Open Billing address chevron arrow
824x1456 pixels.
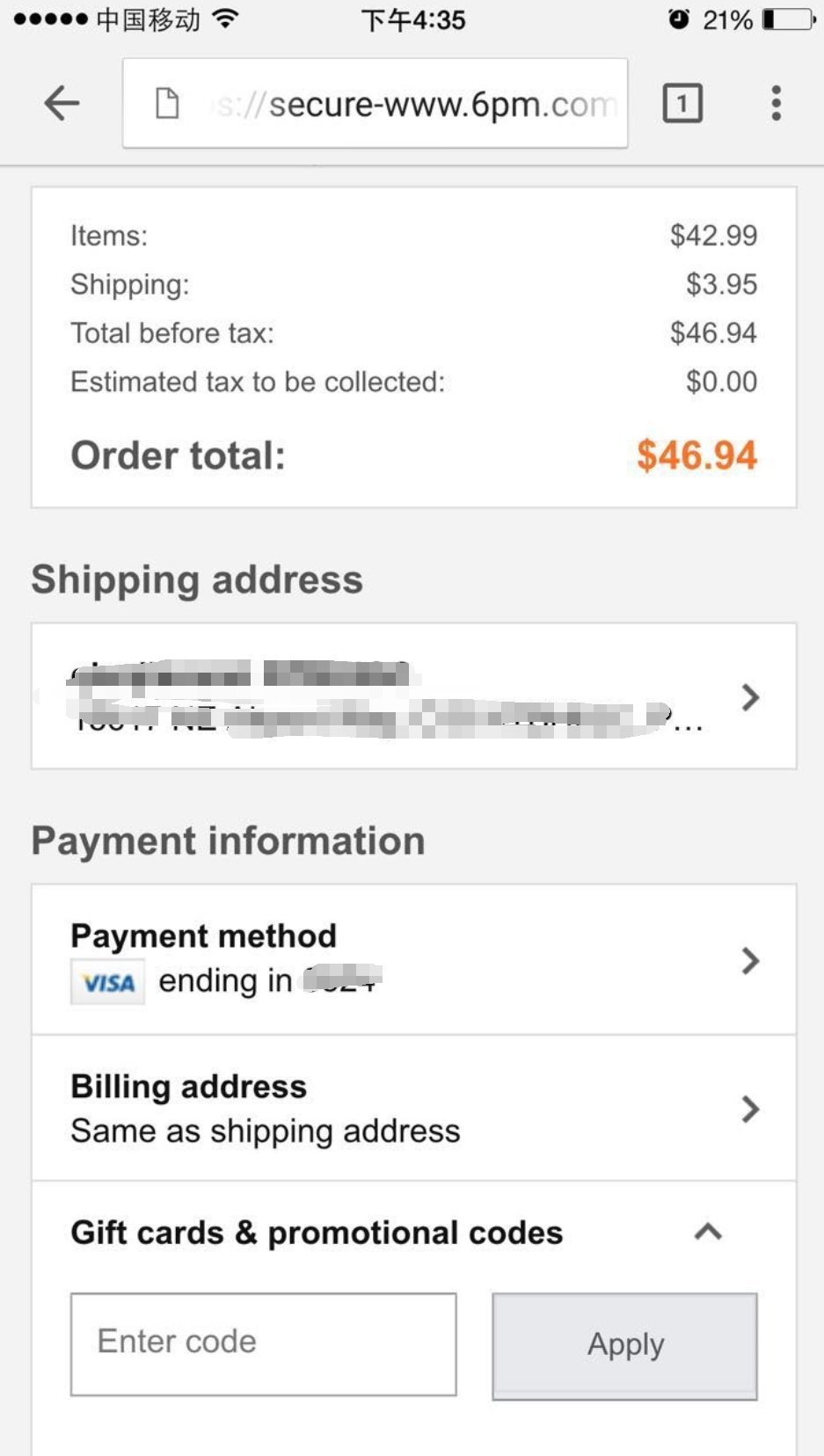coord(749,1109)
